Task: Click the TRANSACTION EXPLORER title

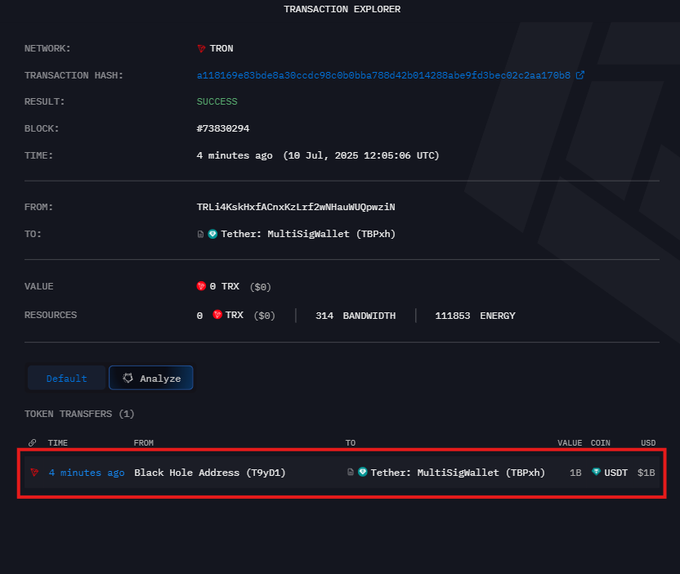Action: pos(342,9)
